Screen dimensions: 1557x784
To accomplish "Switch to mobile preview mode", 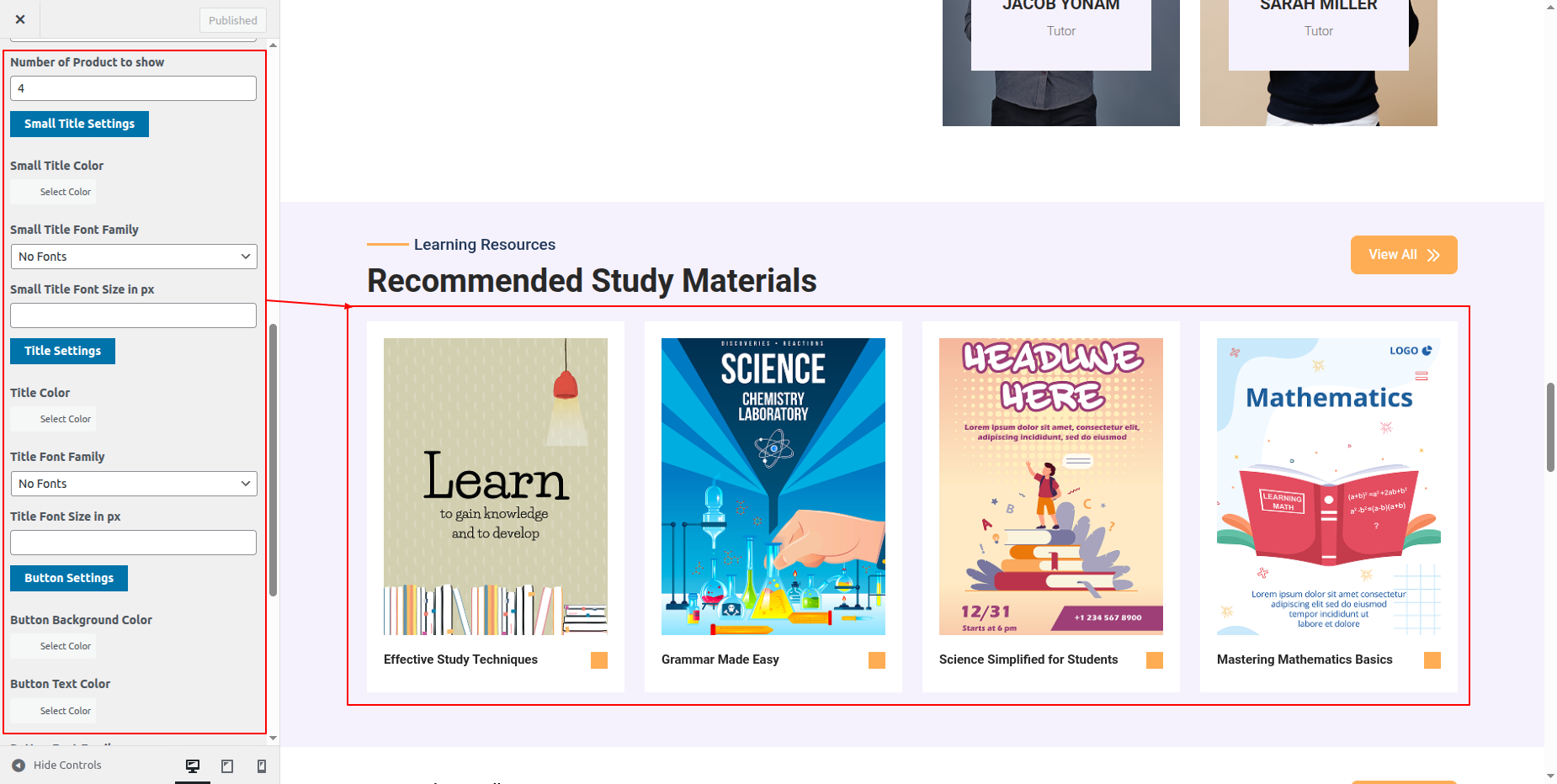I will (x=262, y=765).
